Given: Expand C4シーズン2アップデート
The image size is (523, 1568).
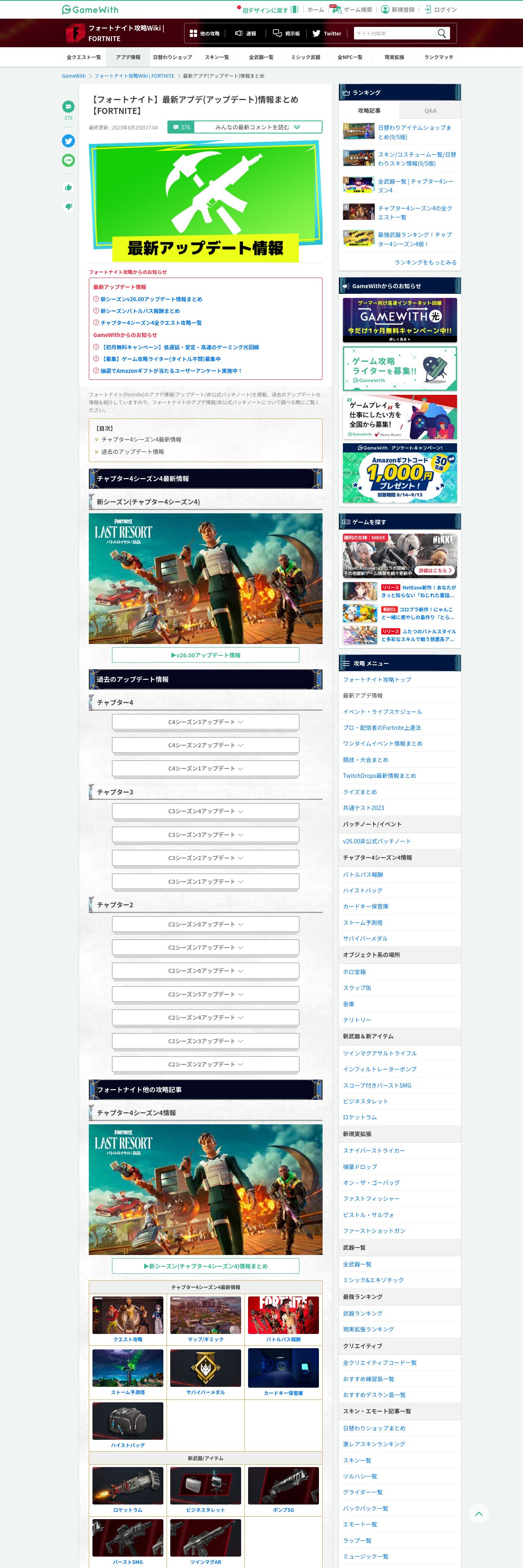Looking at the screenshot, I should point(206,745).
